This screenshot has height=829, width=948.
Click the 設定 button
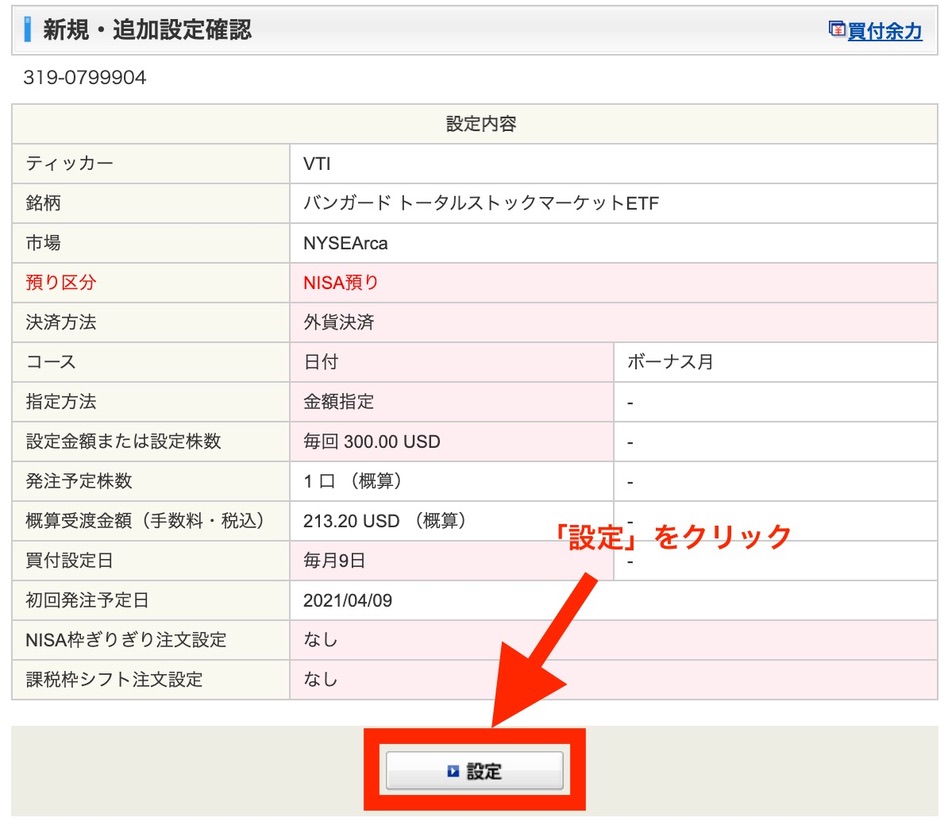pos(475,770)
